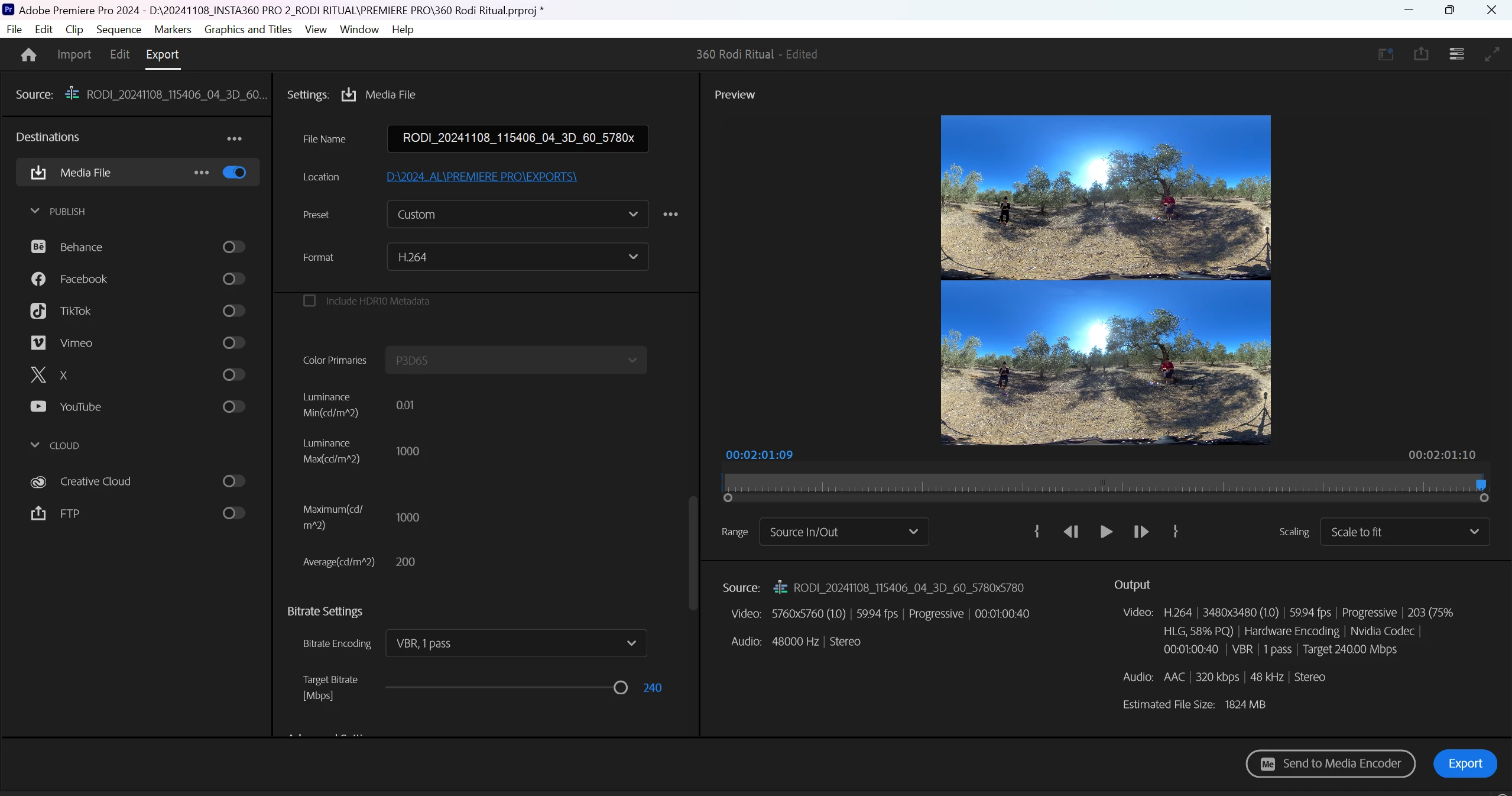The width and height of the screenshot is (1512, 796).
Task: Open the Format dropdown showing H.264
Action: (x=517, y=257)
